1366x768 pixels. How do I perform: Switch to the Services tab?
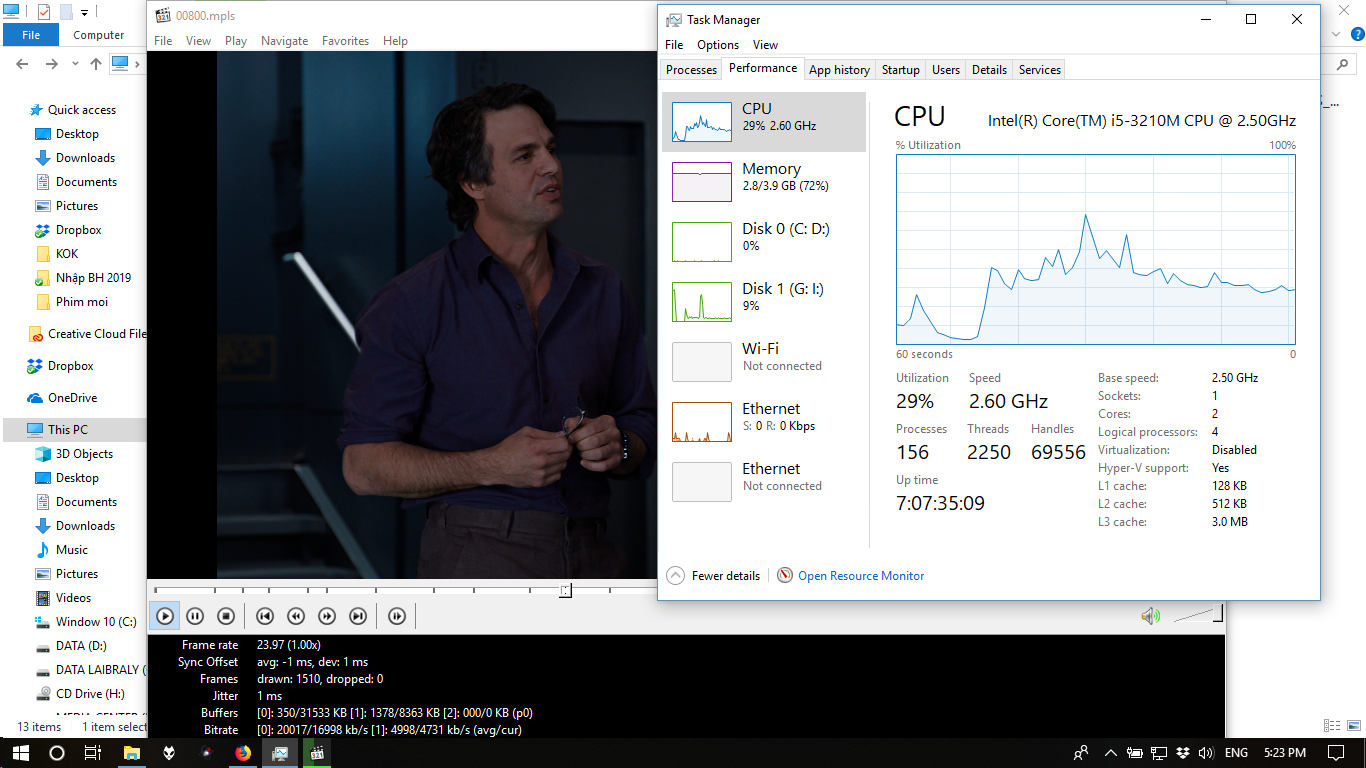tap(1039, 70)
